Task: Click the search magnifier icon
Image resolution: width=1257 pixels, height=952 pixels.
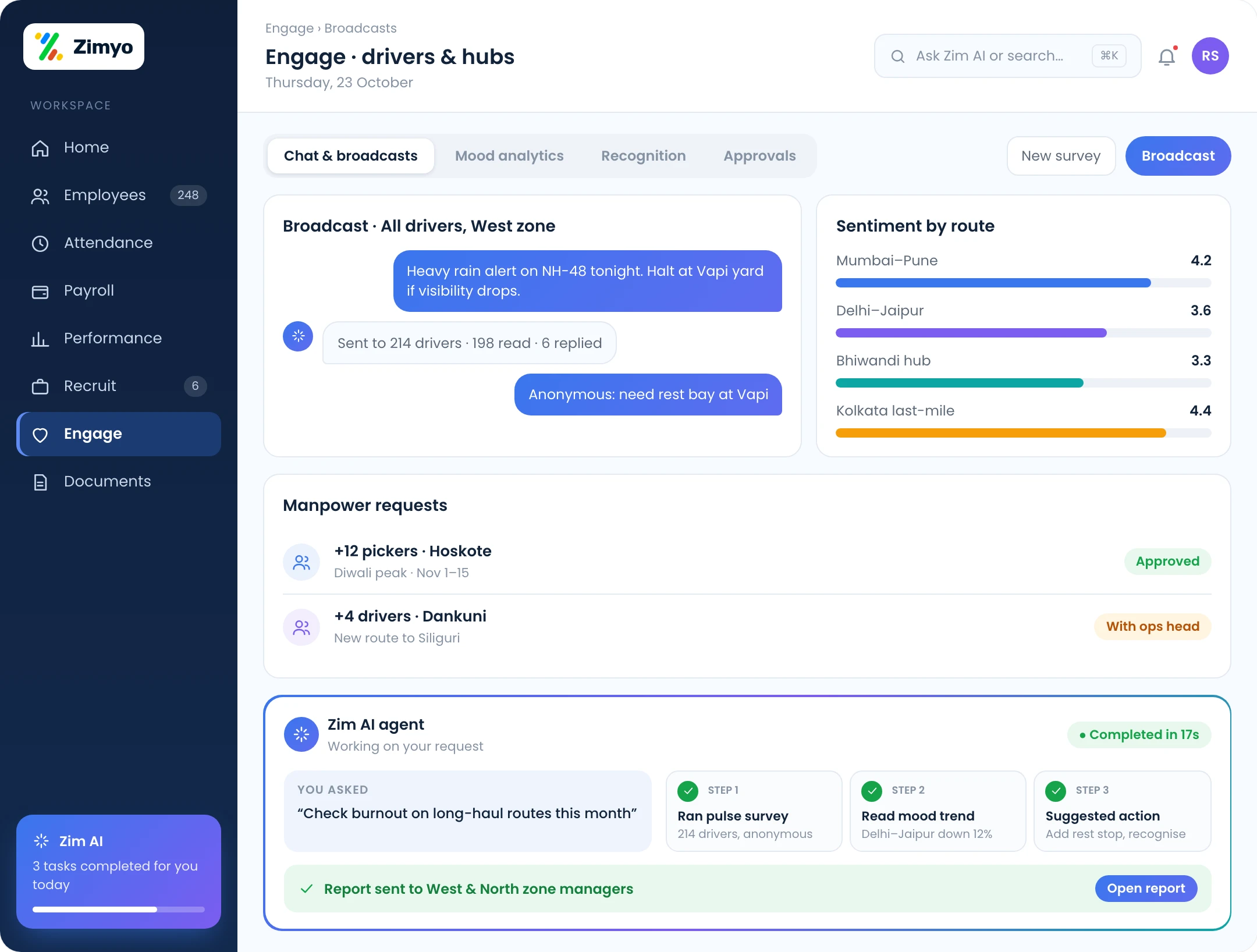Action: (x=898, y=56)
